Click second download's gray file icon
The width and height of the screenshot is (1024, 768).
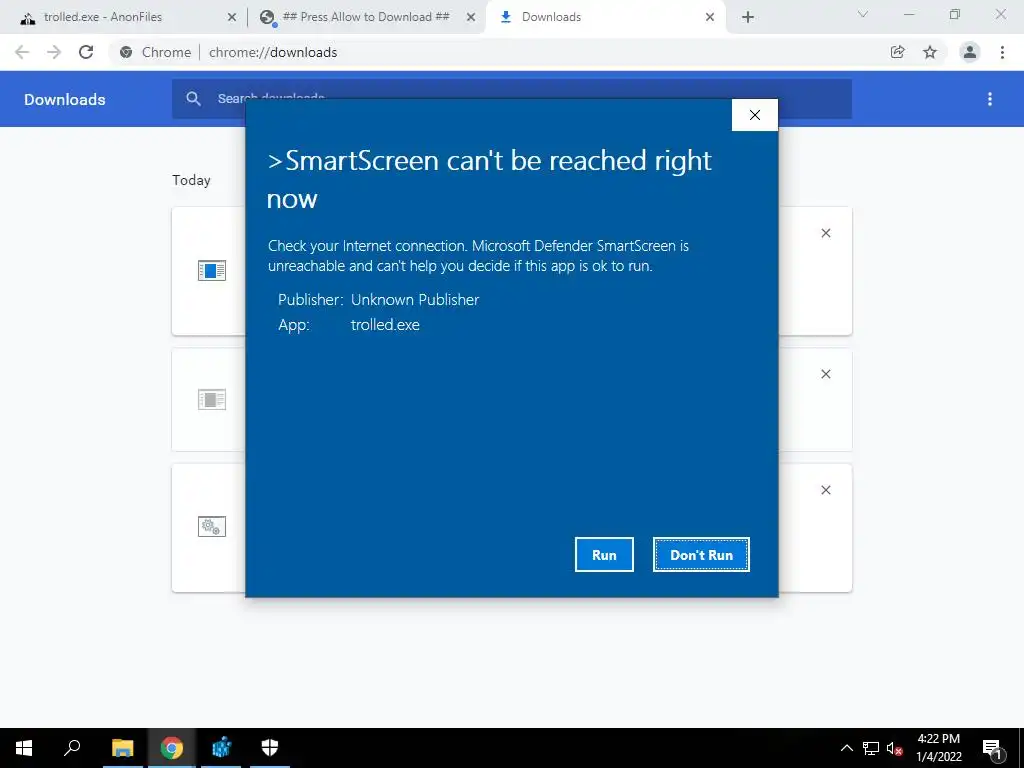pyautogui.click(x=212, y=399)
